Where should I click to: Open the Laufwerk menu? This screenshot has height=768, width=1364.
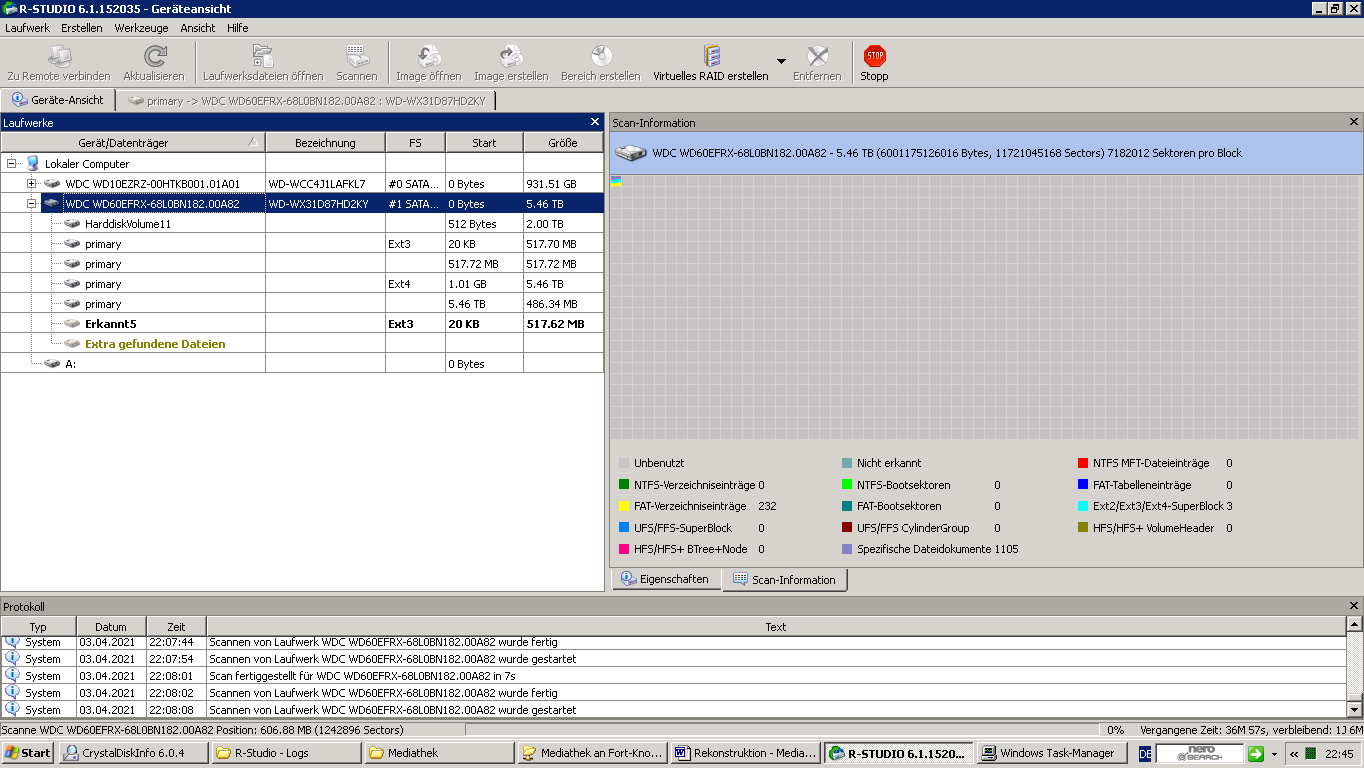coord(27,28)
